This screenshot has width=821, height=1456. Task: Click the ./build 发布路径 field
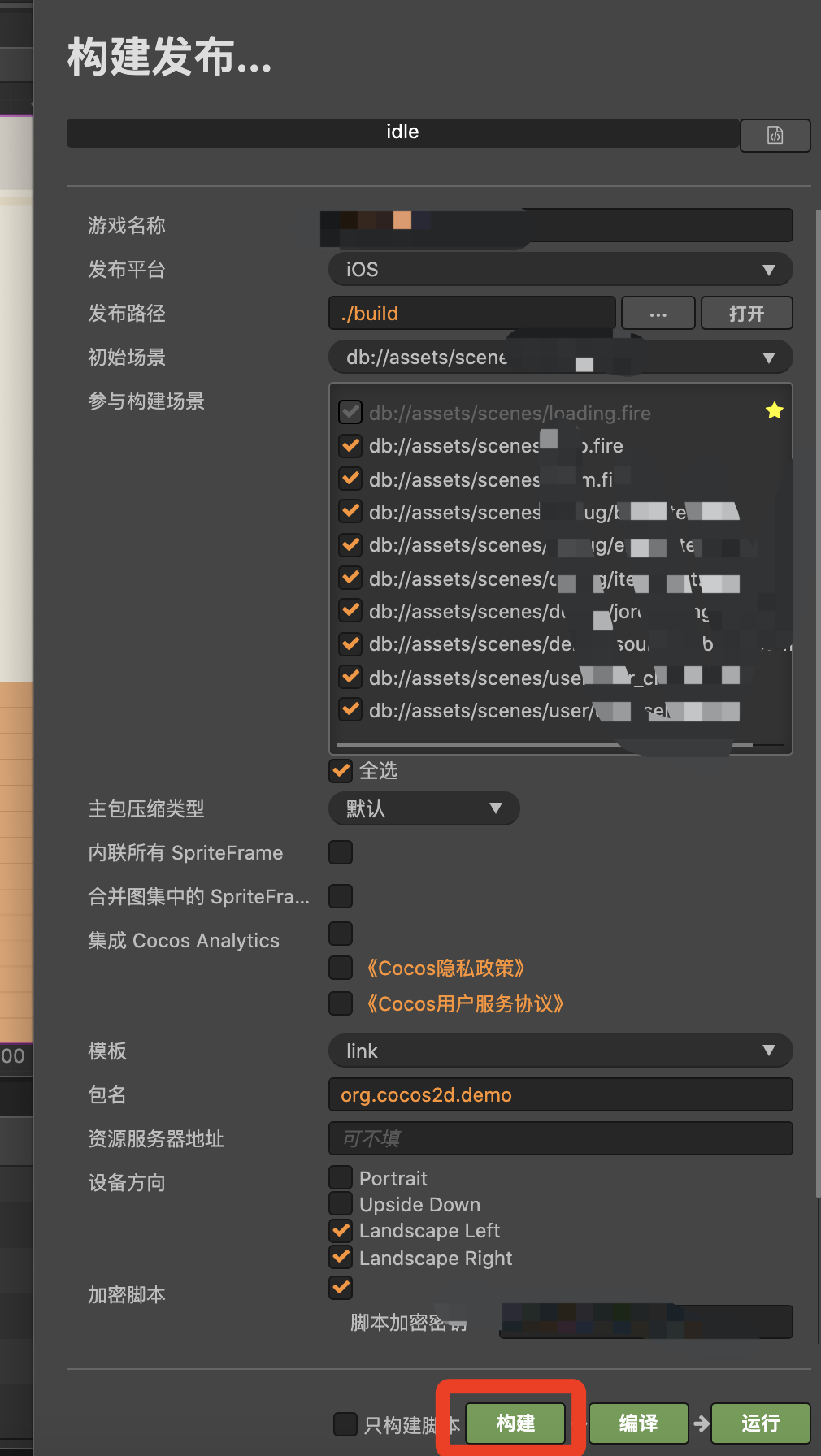(471, 314)
